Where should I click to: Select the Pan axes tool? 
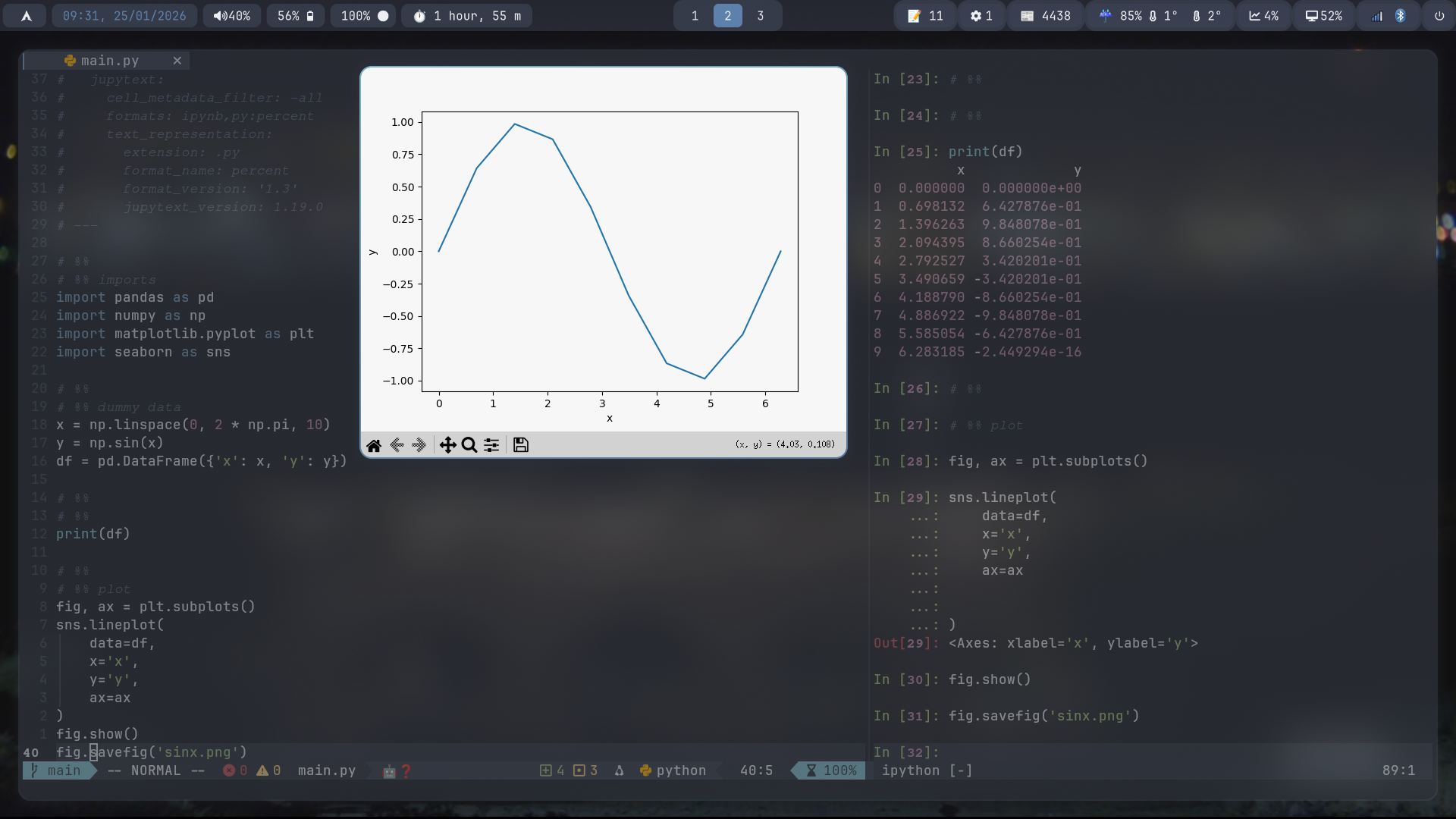447,445
